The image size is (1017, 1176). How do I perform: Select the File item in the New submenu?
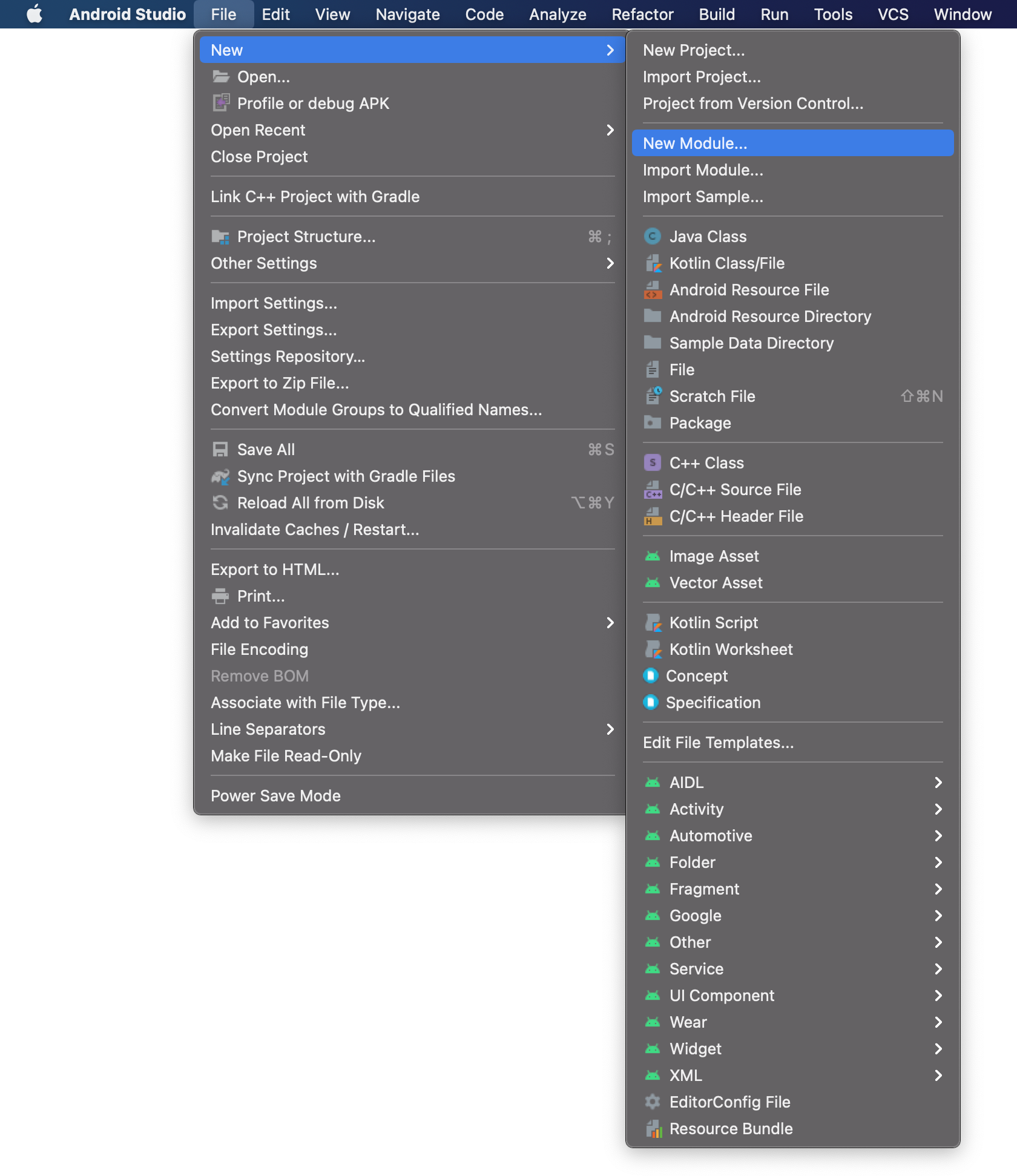click(792, 370)
